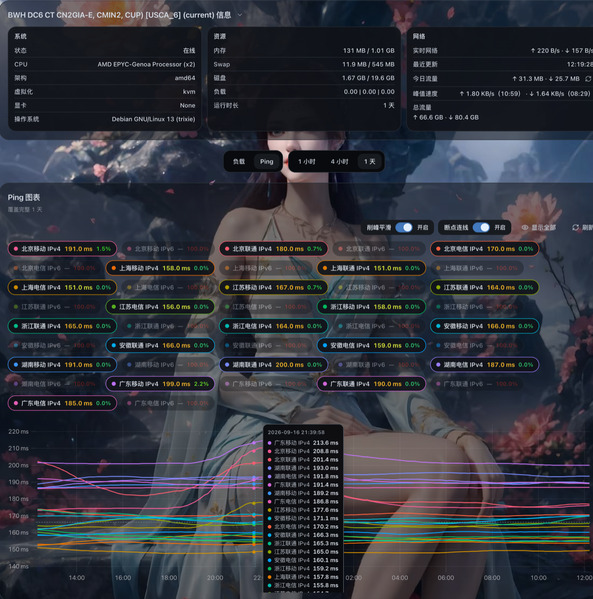Click the refresh icon beside 今日流量
The height and width of the screenshot is (599, 593).
pyautogui.click(x=588, y=79)
